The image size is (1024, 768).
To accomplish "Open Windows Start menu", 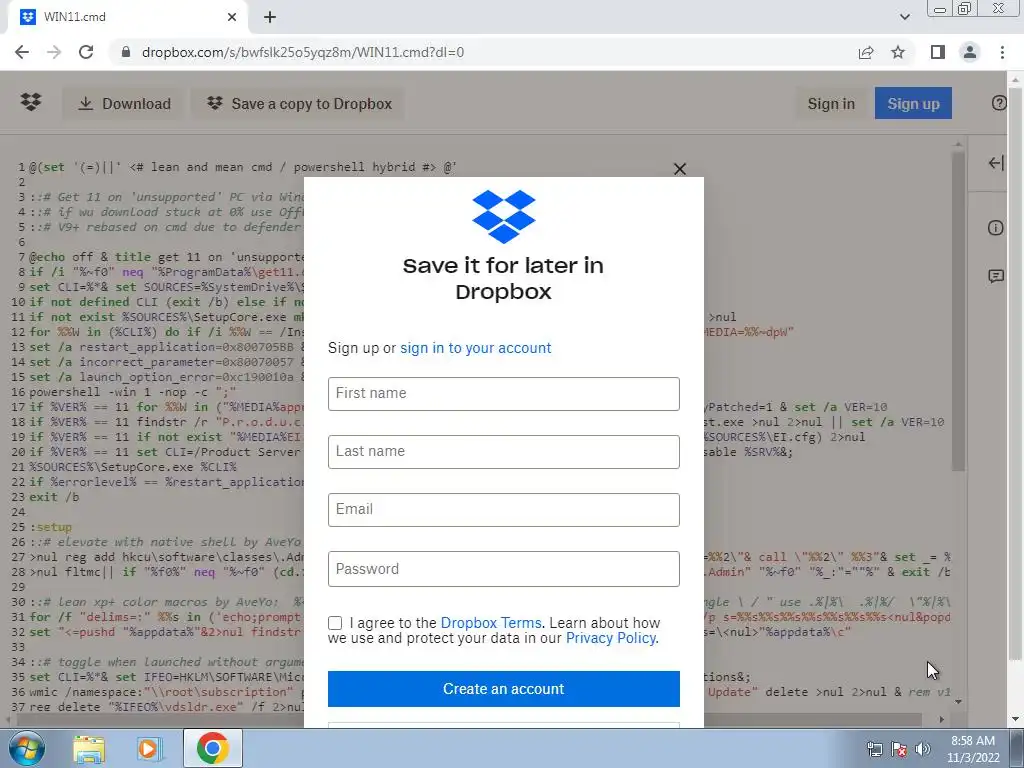I will [x=27, y=748].
